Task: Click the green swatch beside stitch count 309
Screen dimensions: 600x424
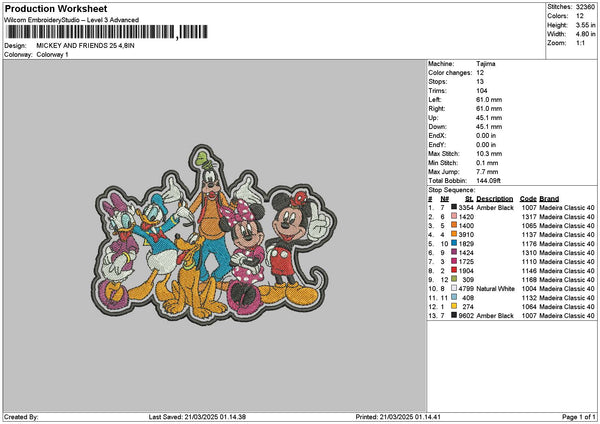Action: click(454, 279)
